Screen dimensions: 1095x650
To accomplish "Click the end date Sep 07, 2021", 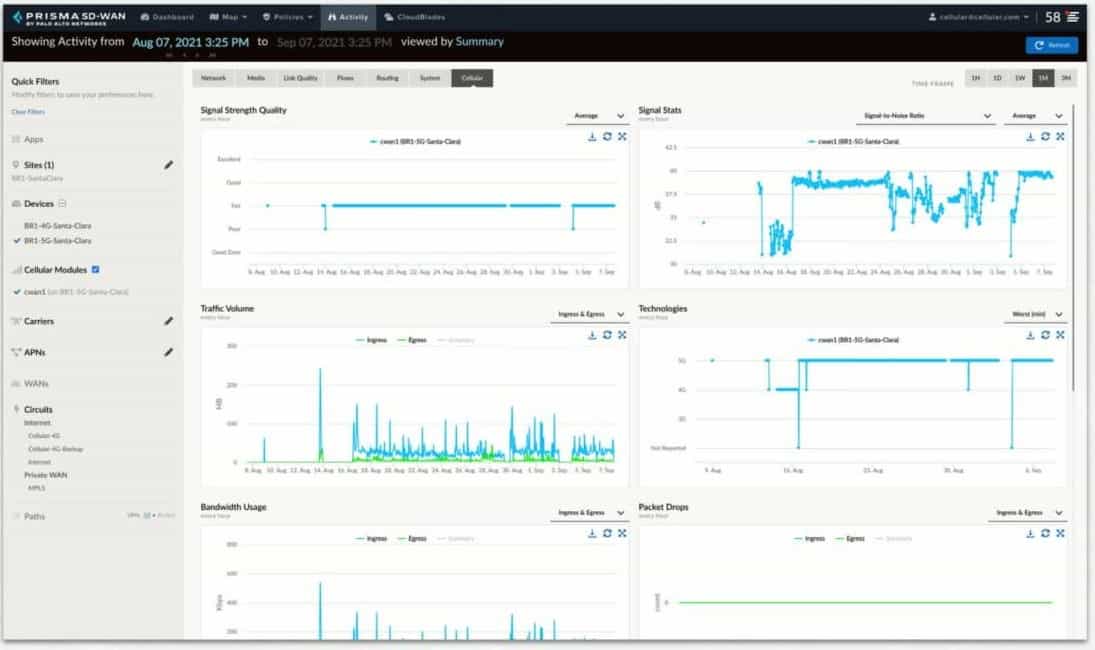I will click(x=334, y=43).
